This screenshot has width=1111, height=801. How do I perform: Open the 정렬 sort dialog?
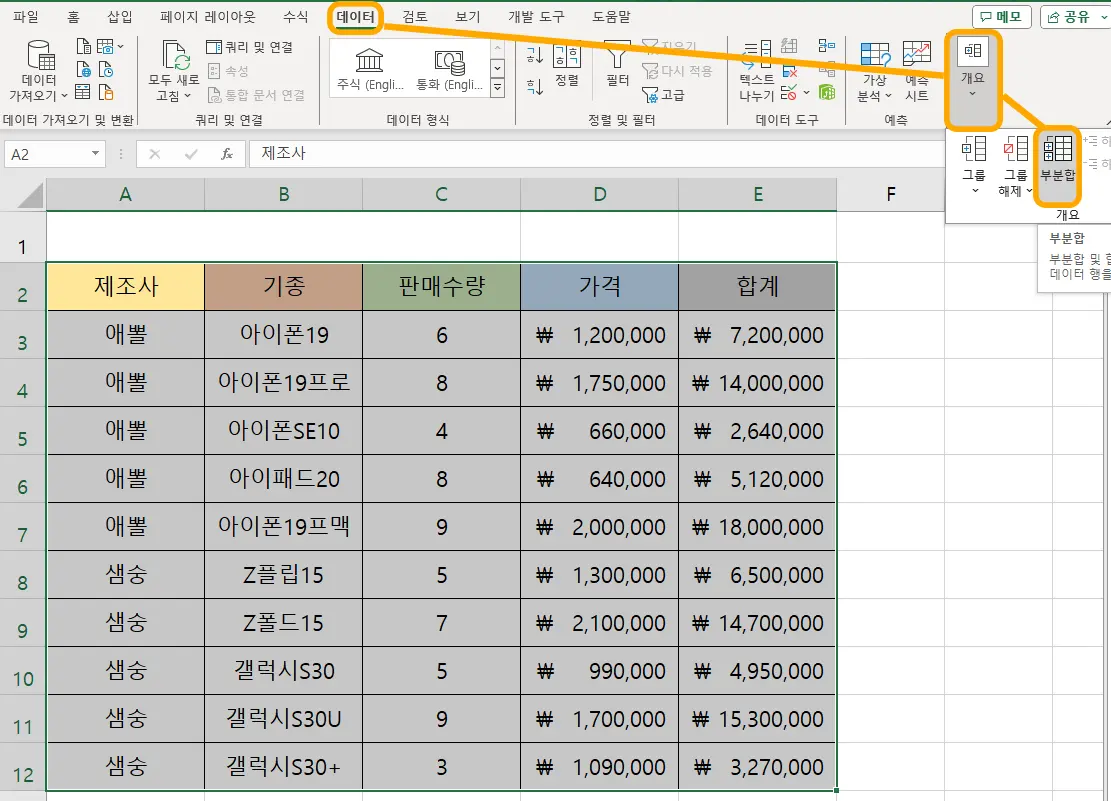pyautogui.click(x=567, y=65)
